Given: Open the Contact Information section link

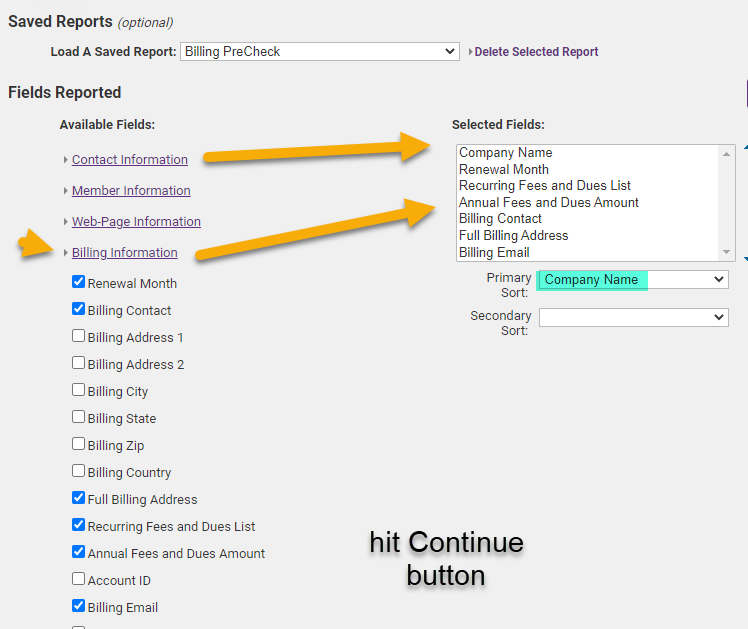Looking at the screenshot, I should coord(130,160).
